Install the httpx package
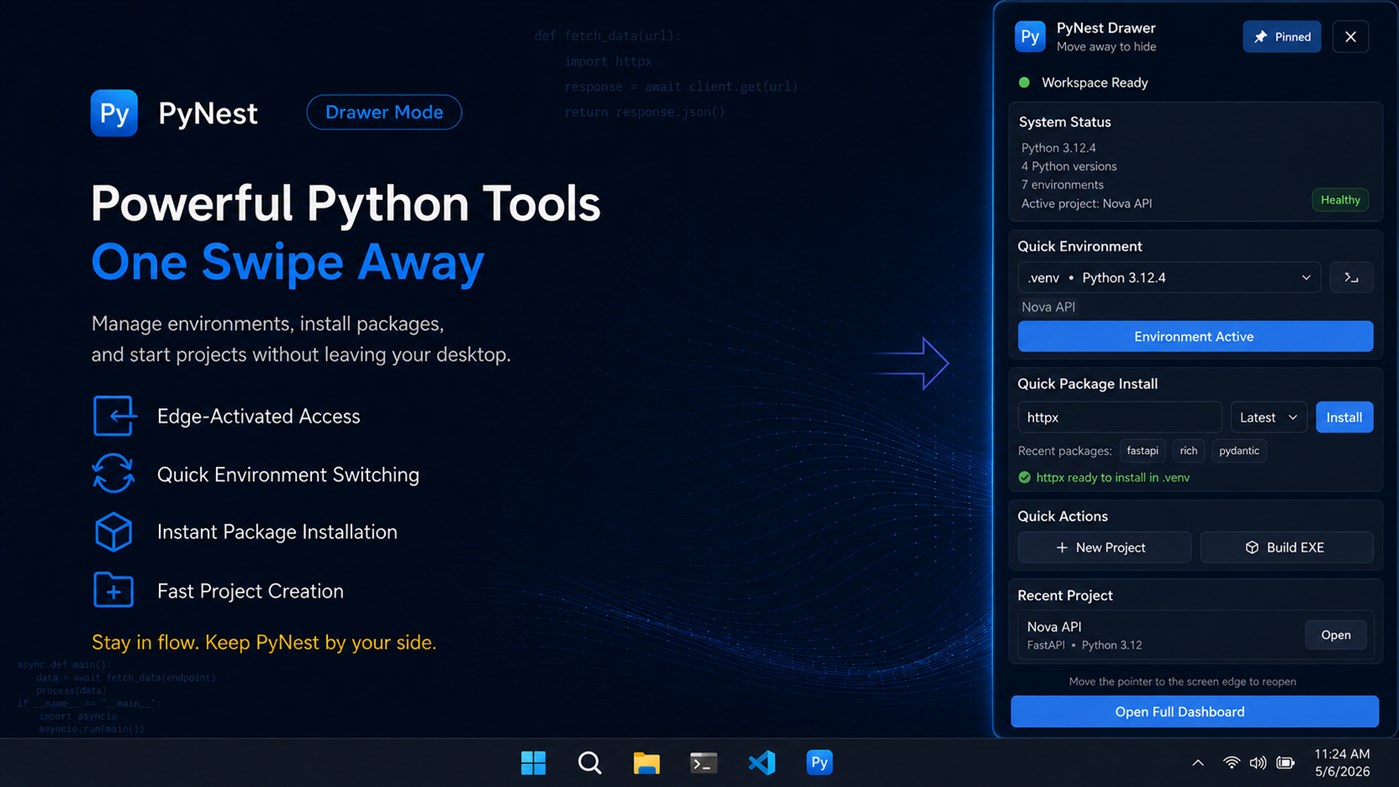The width and height of the screenshot is (1399, 787). click(1344, 417)
